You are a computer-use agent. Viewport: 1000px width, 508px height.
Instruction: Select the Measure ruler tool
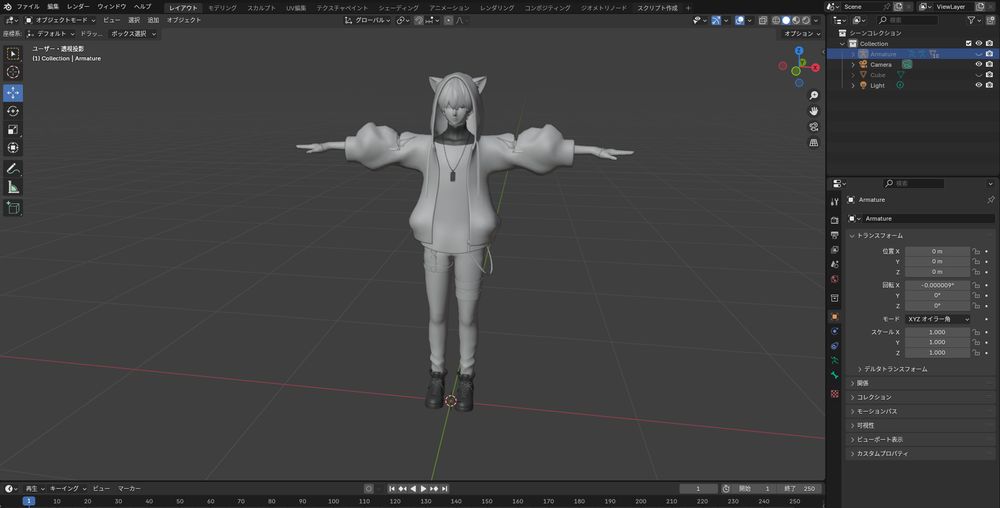[13, 187]
